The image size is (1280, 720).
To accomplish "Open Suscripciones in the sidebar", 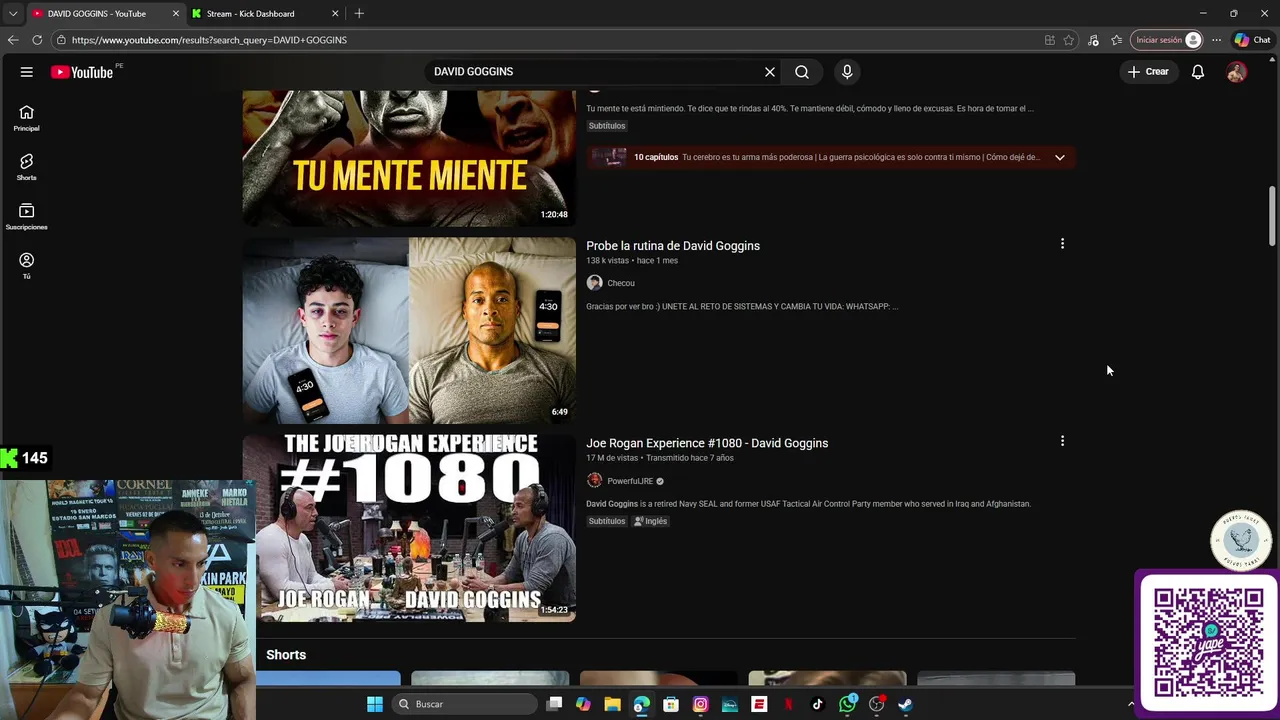I will pyautogui.click(x=27, y=216).
